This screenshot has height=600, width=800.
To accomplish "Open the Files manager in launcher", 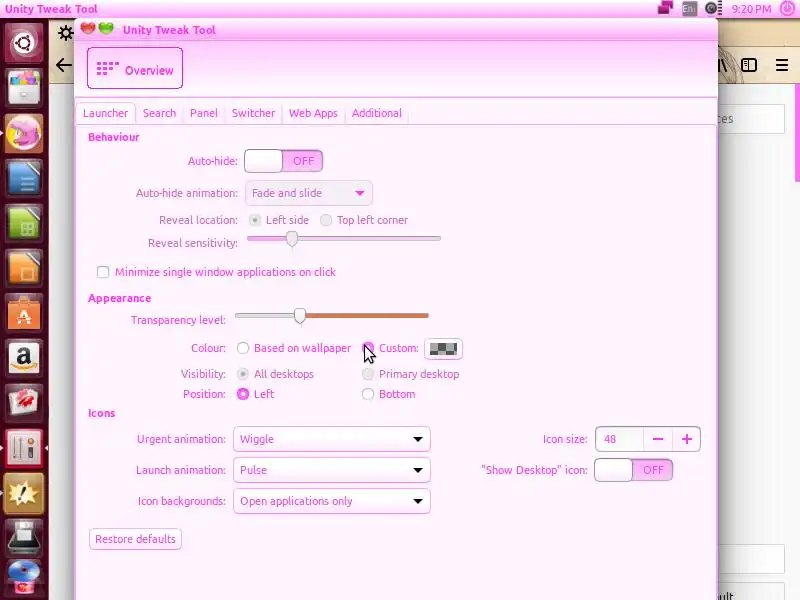I will (x=23, y=88).
